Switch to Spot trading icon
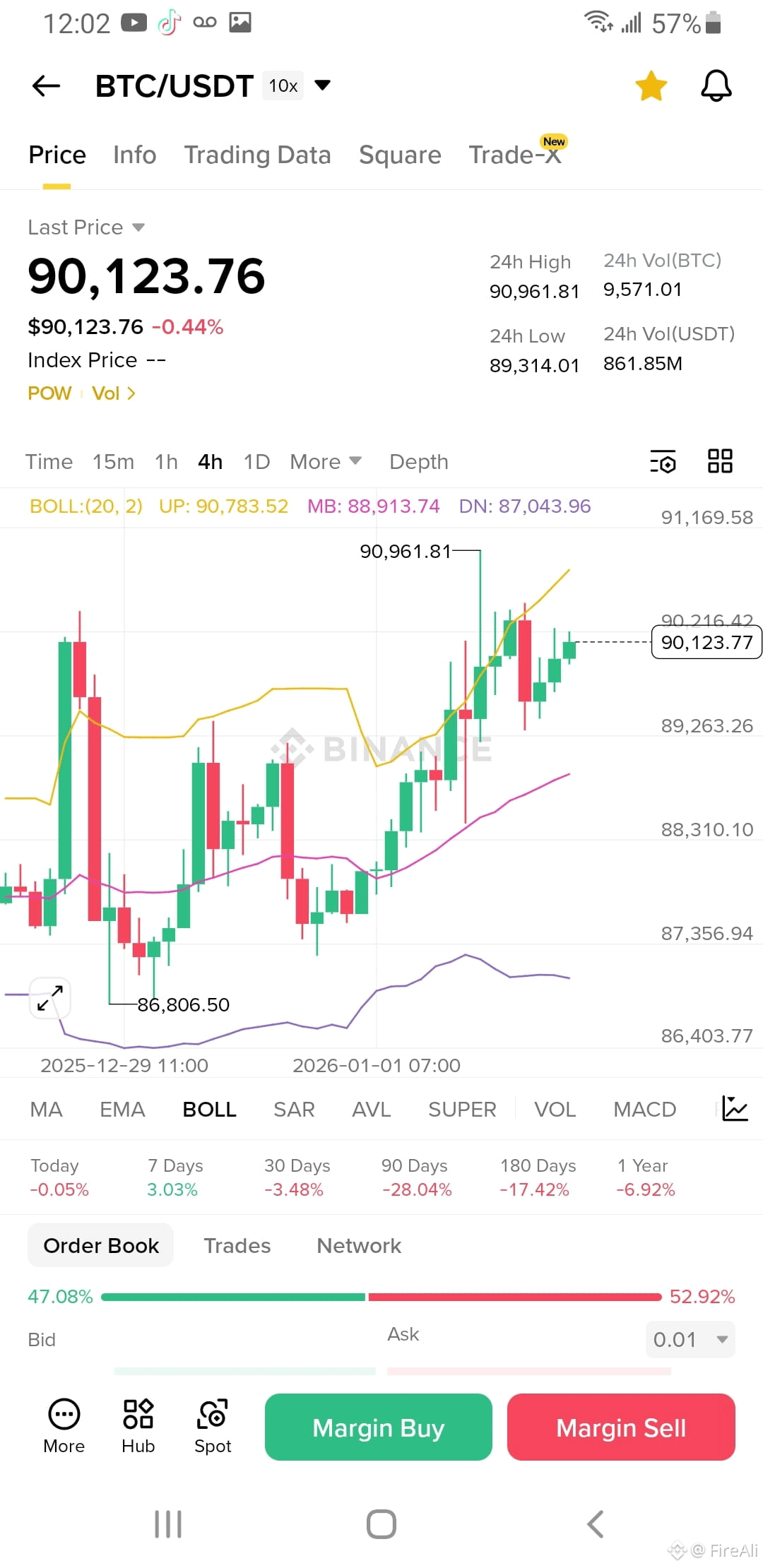This screenshot has height=1568, width=763. [x=213, y=1426]
